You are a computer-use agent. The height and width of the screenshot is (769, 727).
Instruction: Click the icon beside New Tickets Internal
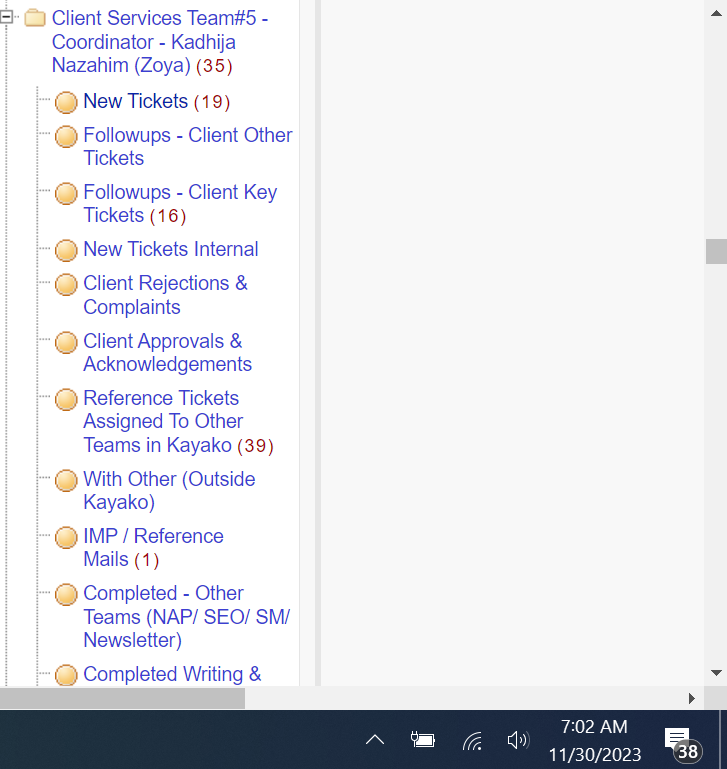pyautogui.click(x=66, y=250)
